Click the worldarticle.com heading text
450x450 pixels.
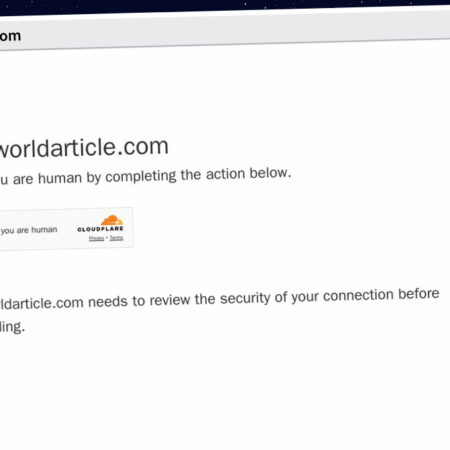tap(84, 148)
